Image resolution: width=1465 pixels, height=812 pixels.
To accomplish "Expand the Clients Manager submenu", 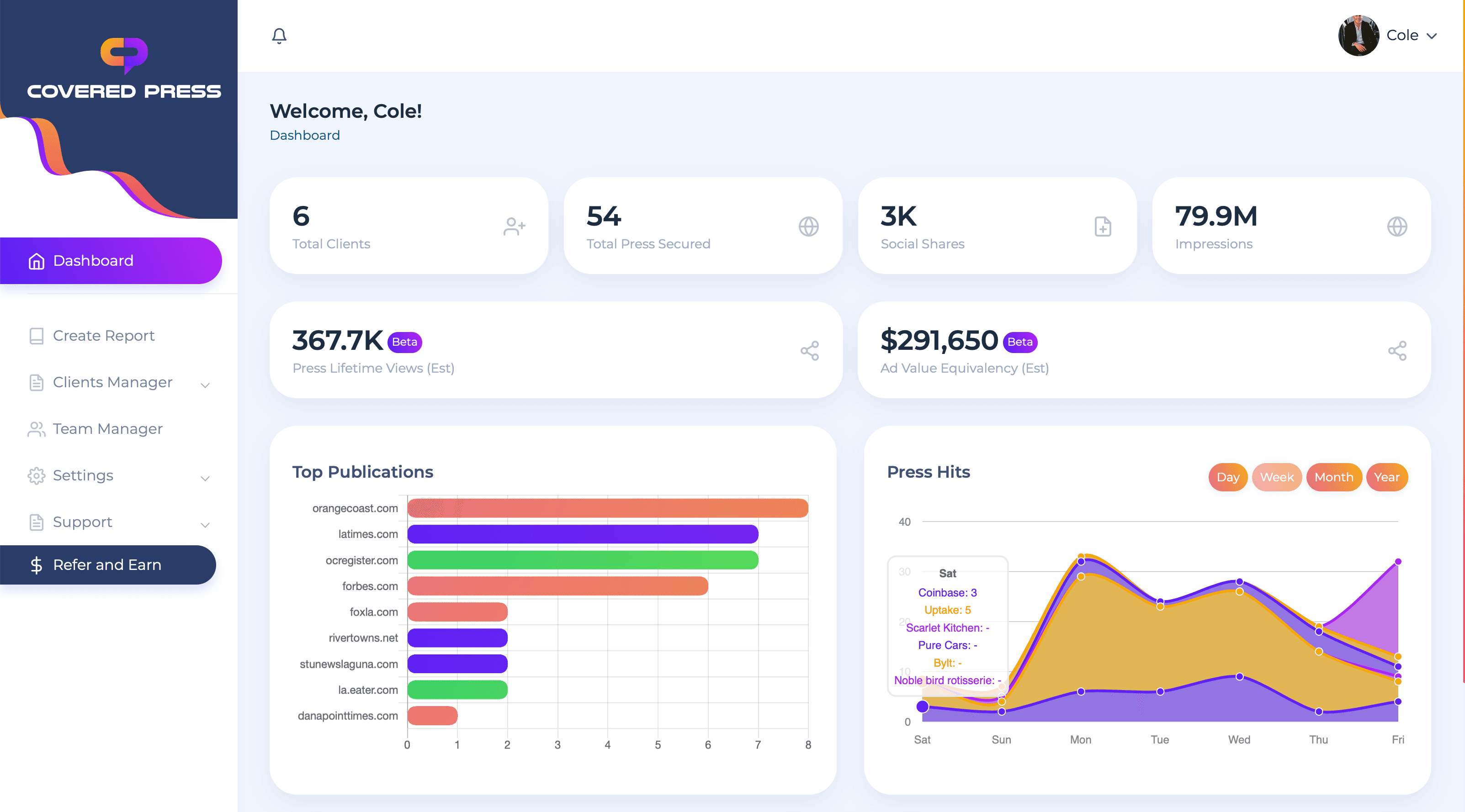I will pyautogui.click(x=205, y=385).
